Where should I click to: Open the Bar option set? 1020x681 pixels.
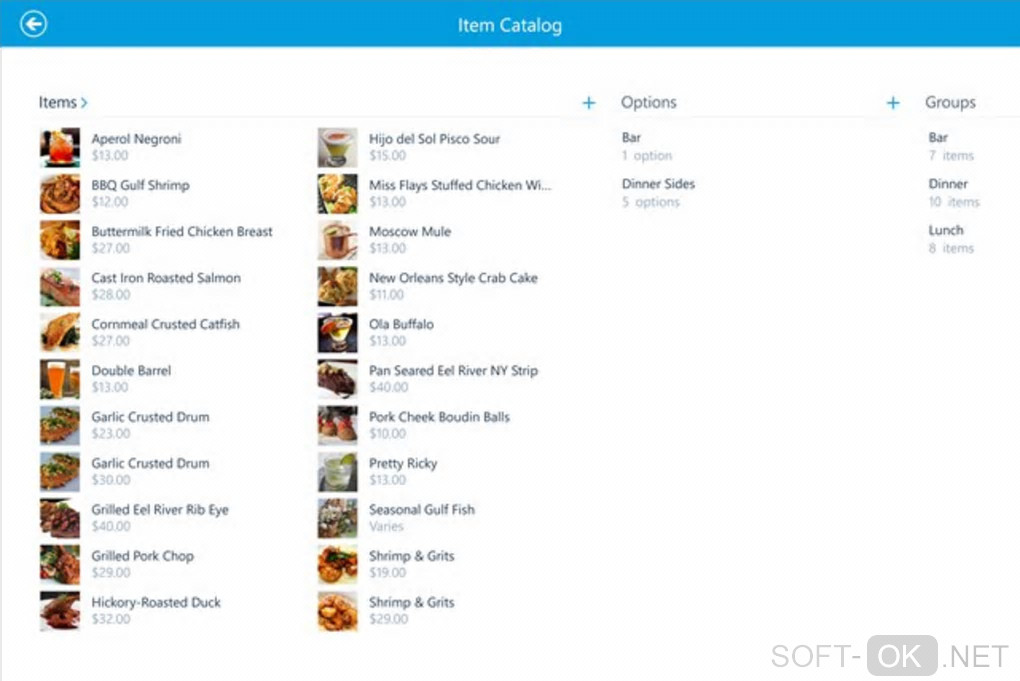[x=632, y=138]
